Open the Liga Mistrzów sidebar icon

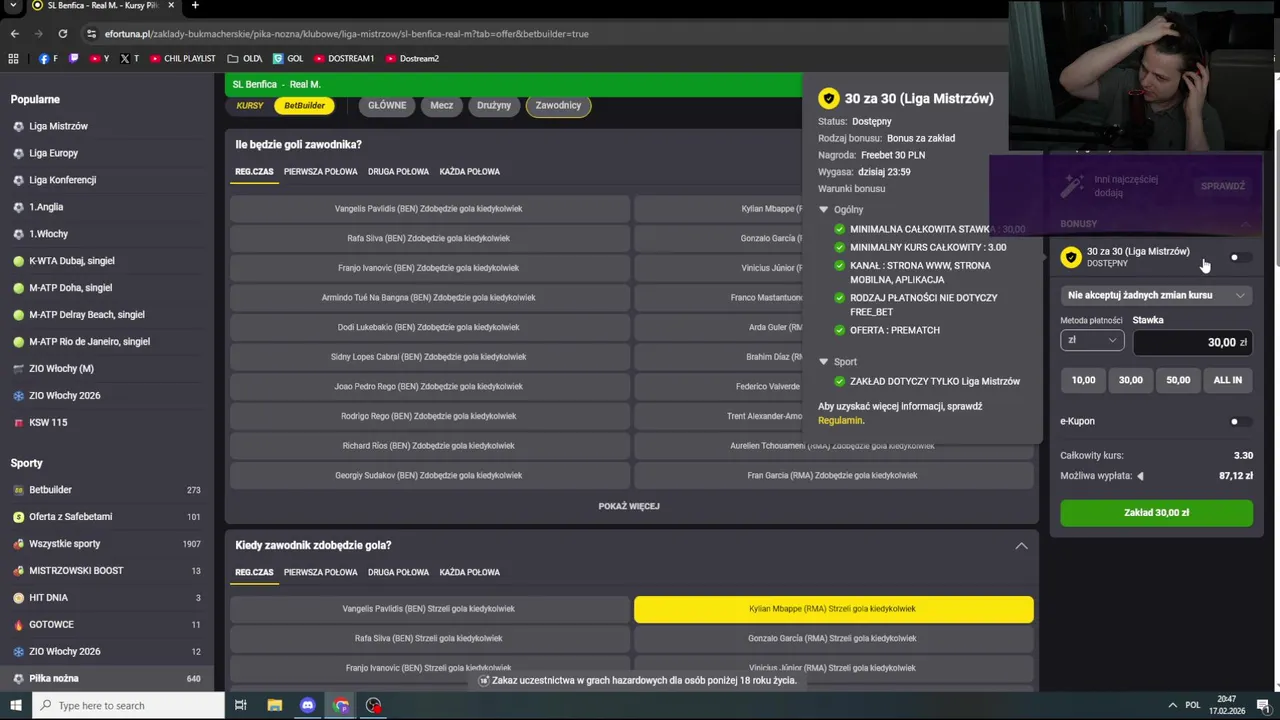(19, 127)
